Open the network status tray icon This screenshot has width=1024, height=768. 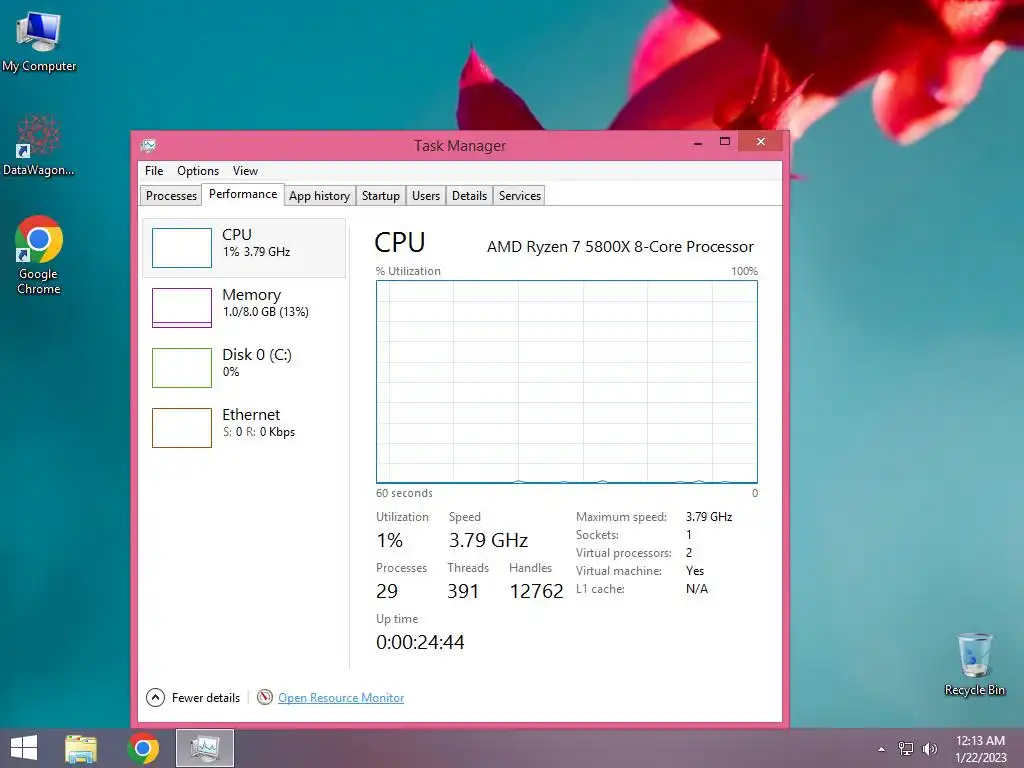[x=906, y=749]
